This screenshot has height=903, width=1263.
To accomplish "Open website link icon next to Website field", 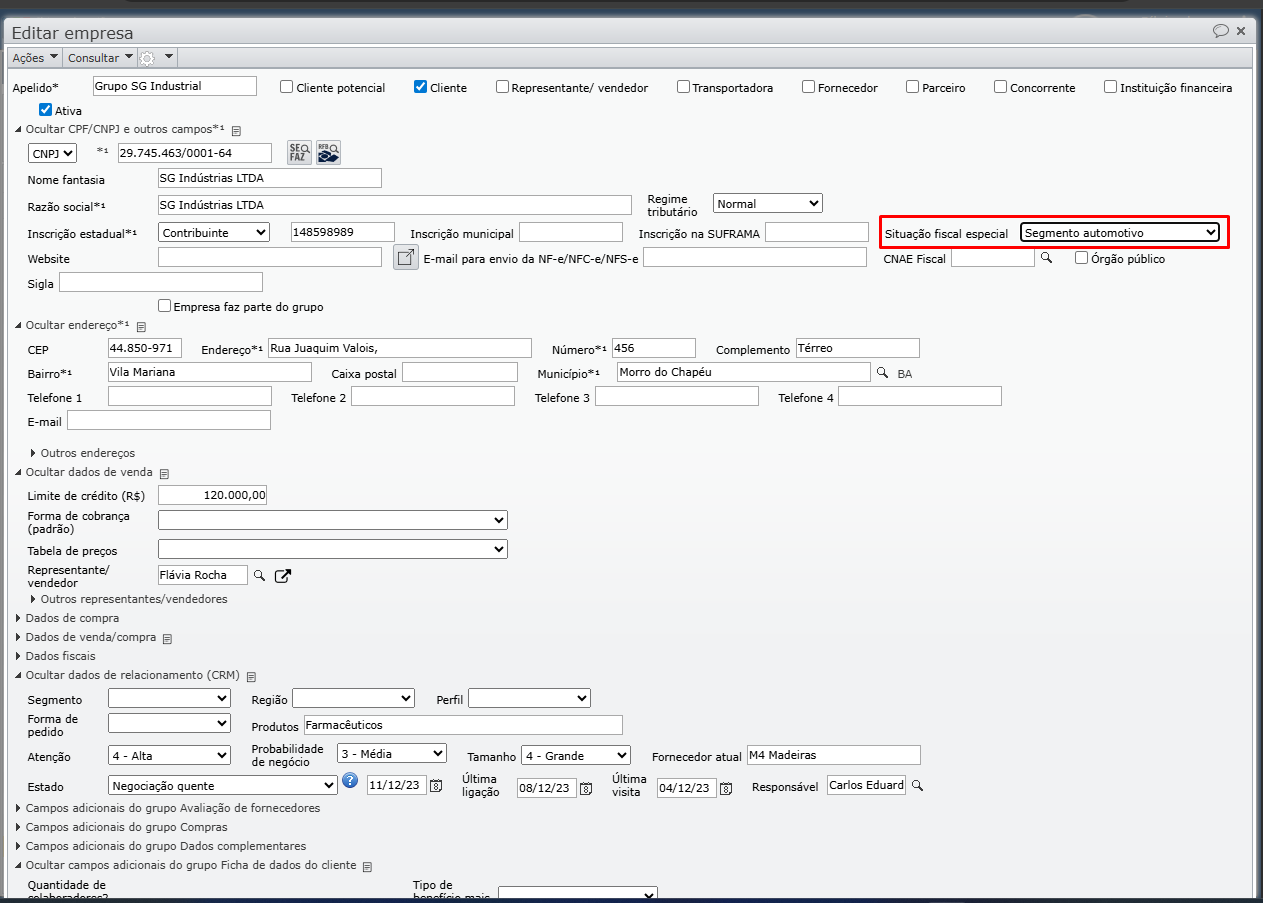I will pos(405,258).
